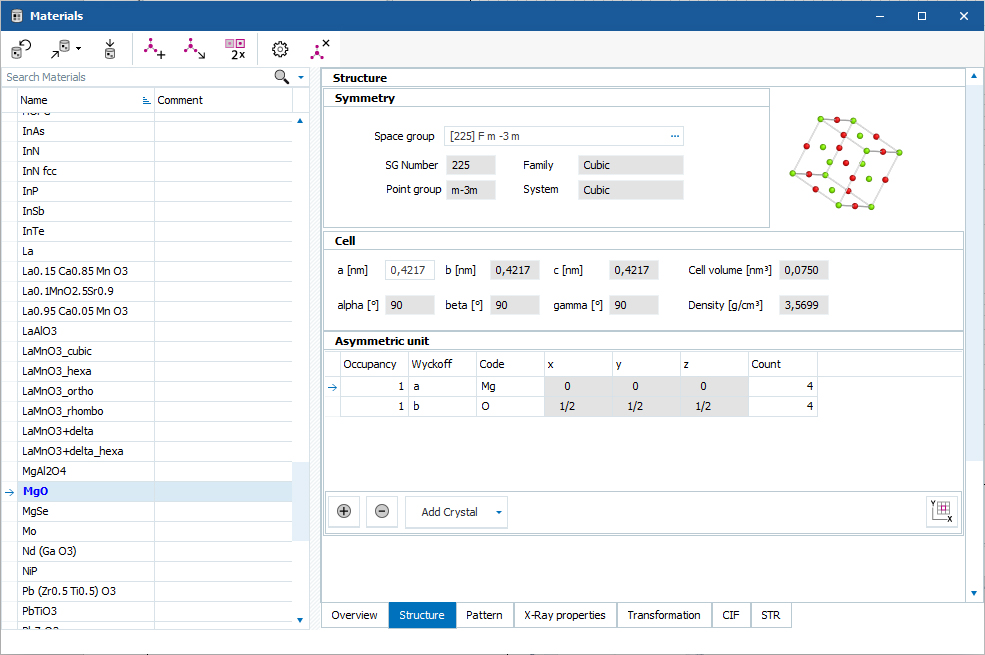This screenshot has width=985, height=655.
Task: Open the Add Crystal dropdown arrow
Action: pyautogui.click(x=499, y=512)
